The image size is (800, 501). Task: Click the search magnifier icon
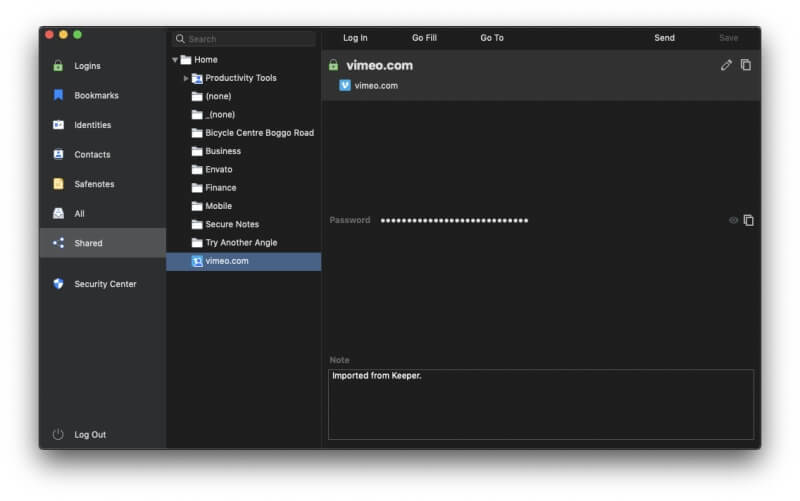180,38
